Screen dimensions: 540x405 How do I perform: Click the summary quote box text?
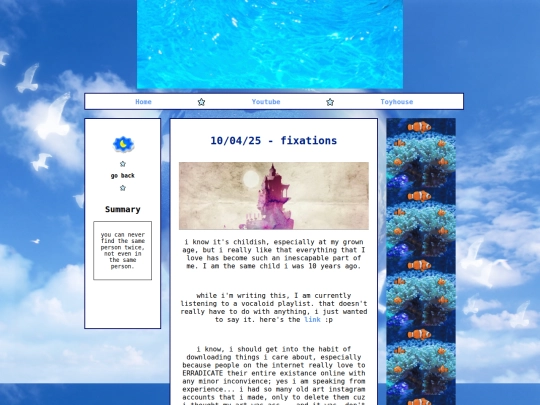click(x=123, y=250)
